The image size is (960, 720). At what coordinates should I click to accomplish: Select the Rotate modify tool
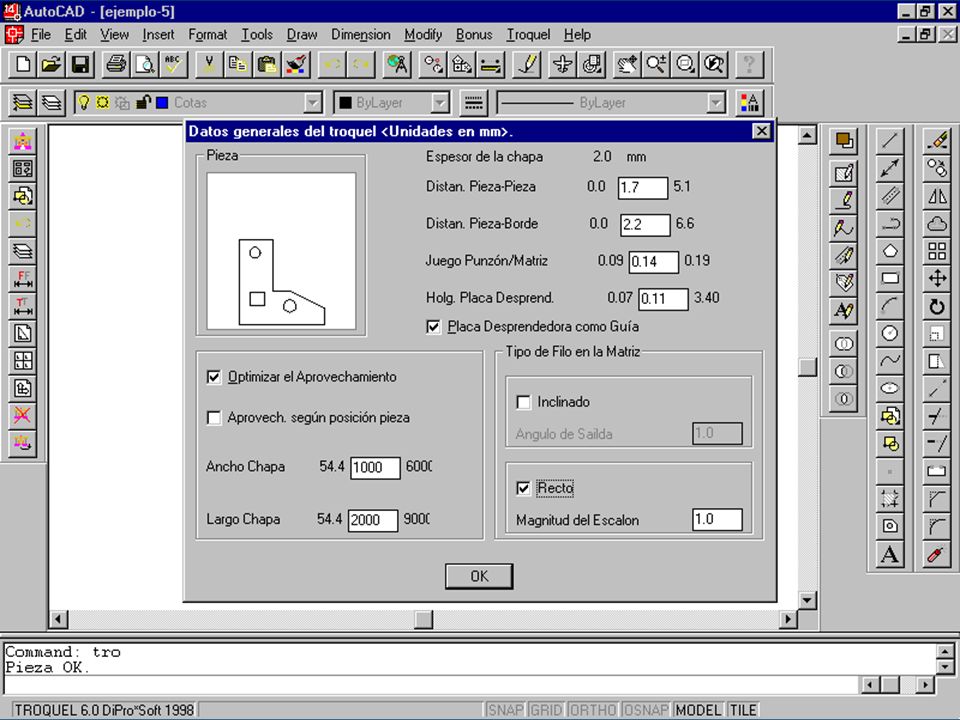pos(937,306)
